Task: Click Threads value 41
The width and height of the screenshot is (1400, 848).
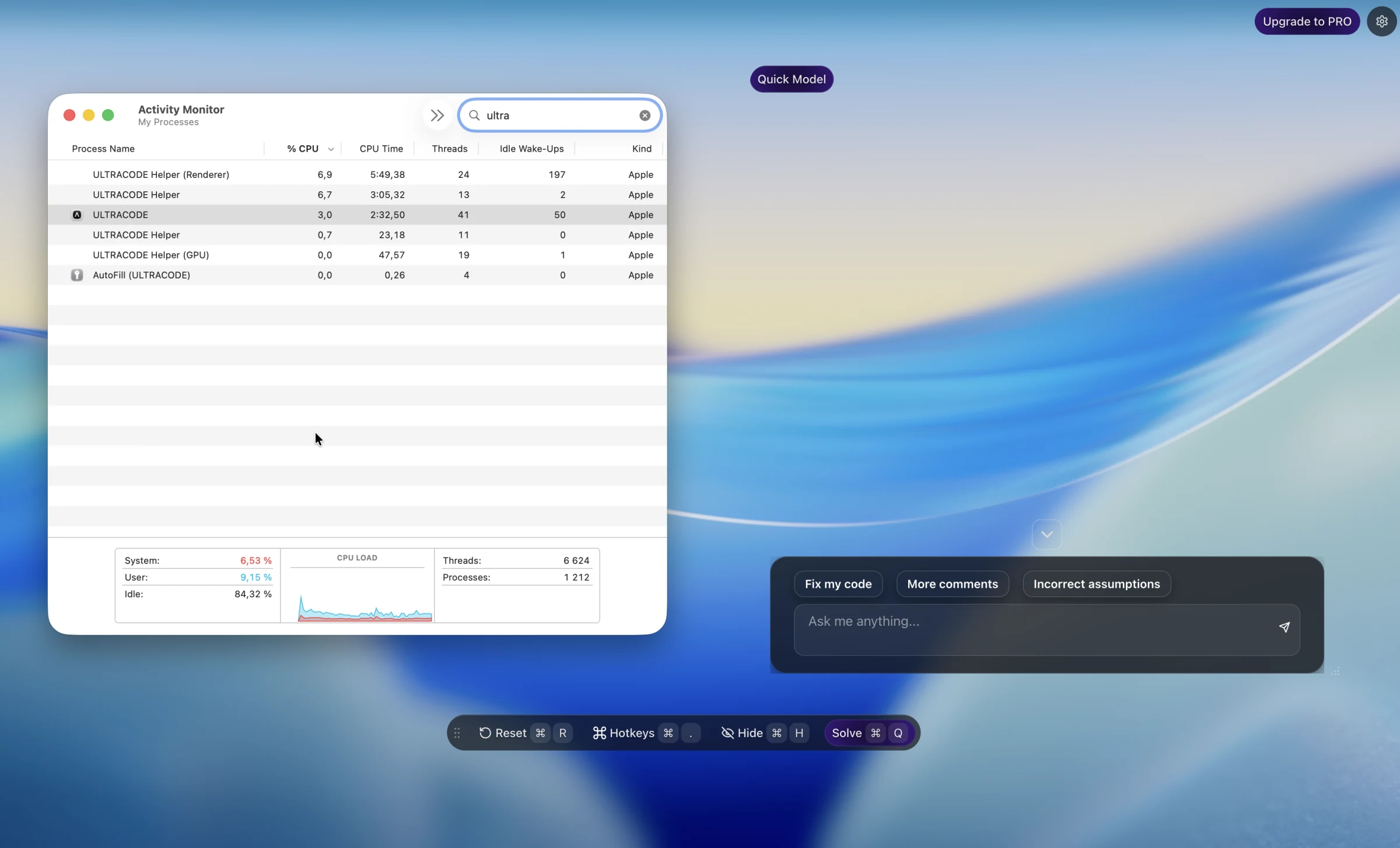Action: [x=463, y=215]
